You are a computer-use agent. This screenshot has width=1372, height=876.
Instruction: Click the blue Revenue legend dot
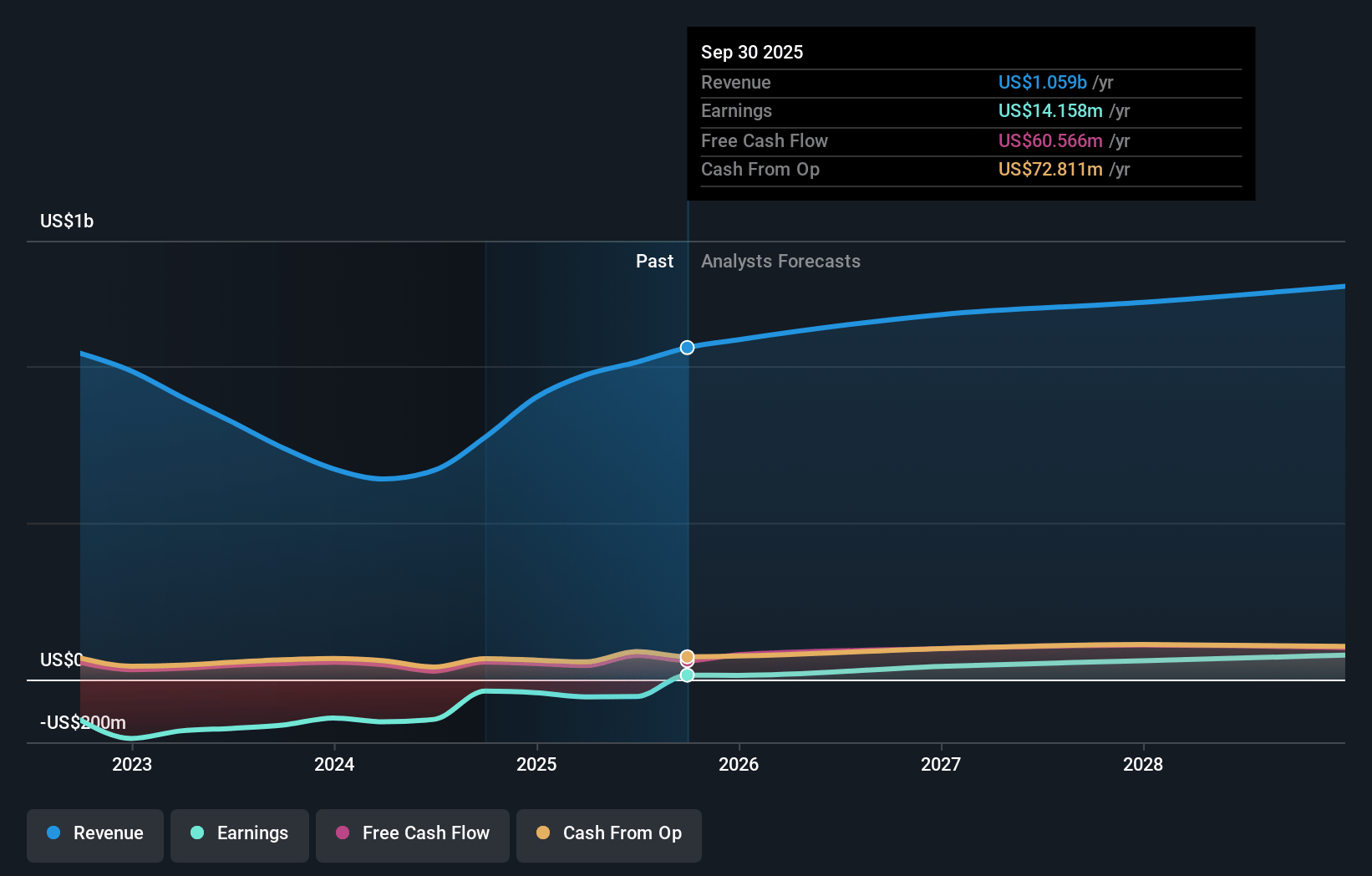53,833
